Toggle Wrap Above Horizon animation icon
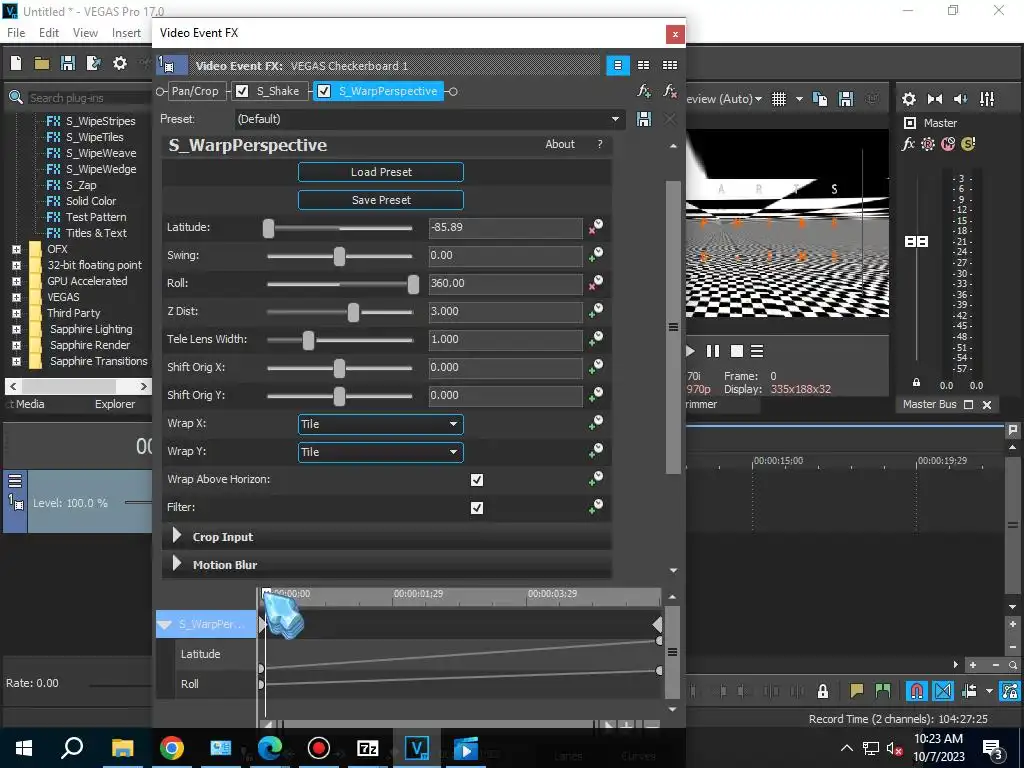 [x=596, y=479]
